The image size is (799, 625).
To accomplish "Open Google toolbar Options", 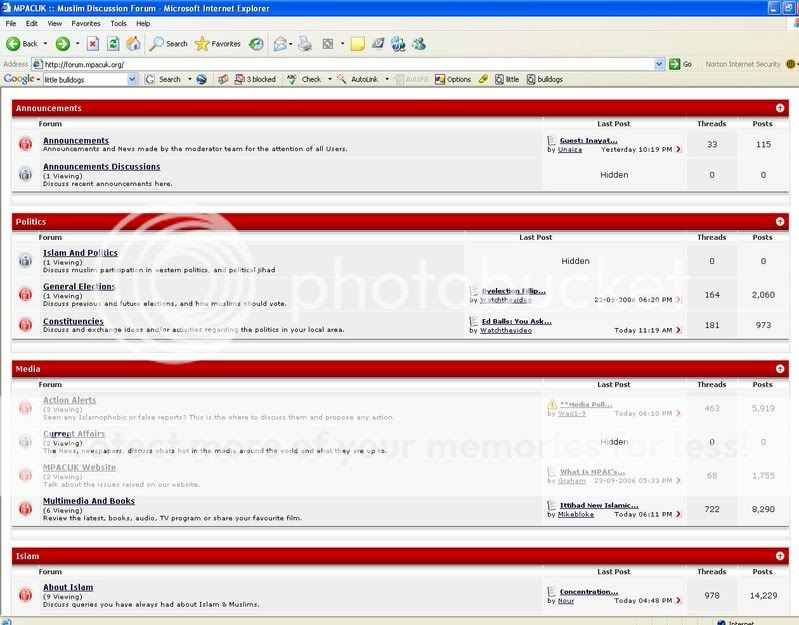I will 452,79.
